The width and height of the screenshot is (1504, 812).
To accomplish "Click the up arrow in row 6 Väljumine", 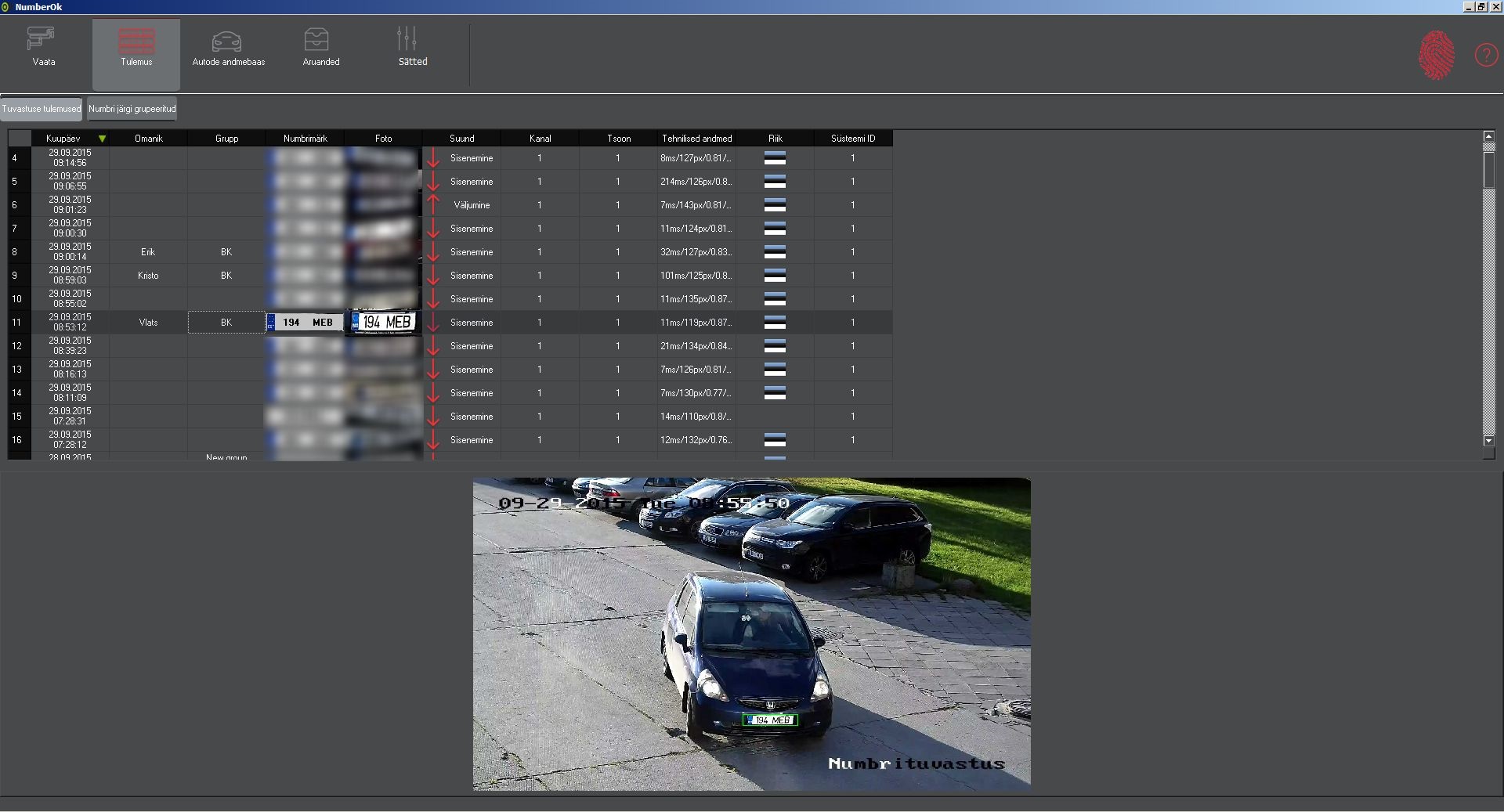I will (x=433, y=205).
